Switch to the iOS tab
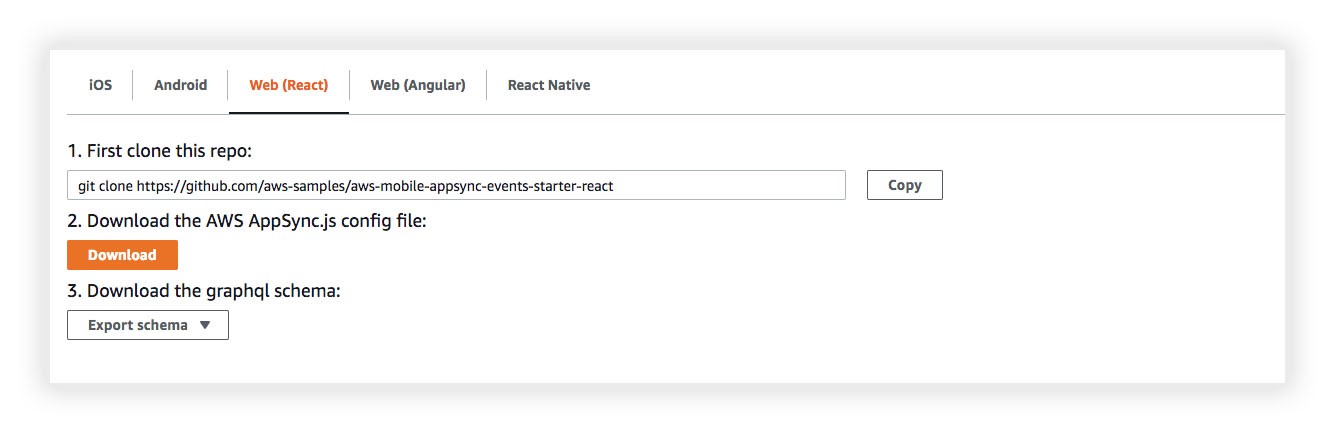Viewport: 1335px width, 433px height. [100, 85]
